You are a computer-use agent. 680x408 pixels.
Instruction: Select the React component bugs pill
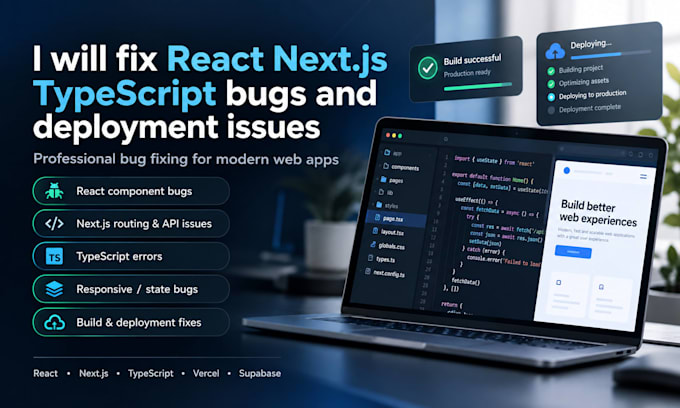click(x=131, y=191)
